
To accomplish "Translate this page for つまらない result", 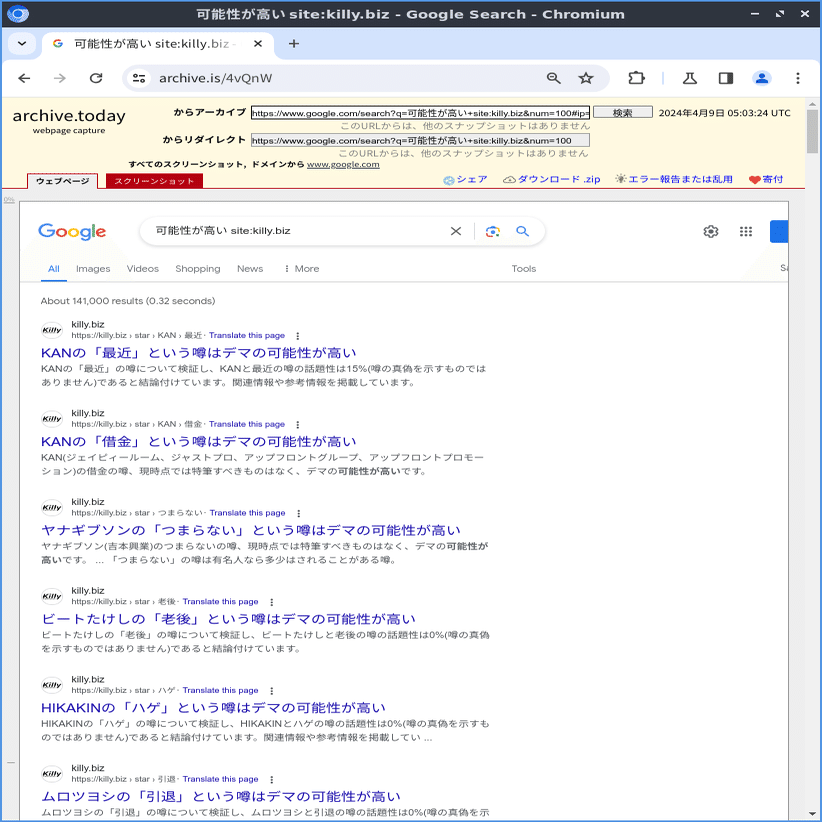I will tap(247, 513).
